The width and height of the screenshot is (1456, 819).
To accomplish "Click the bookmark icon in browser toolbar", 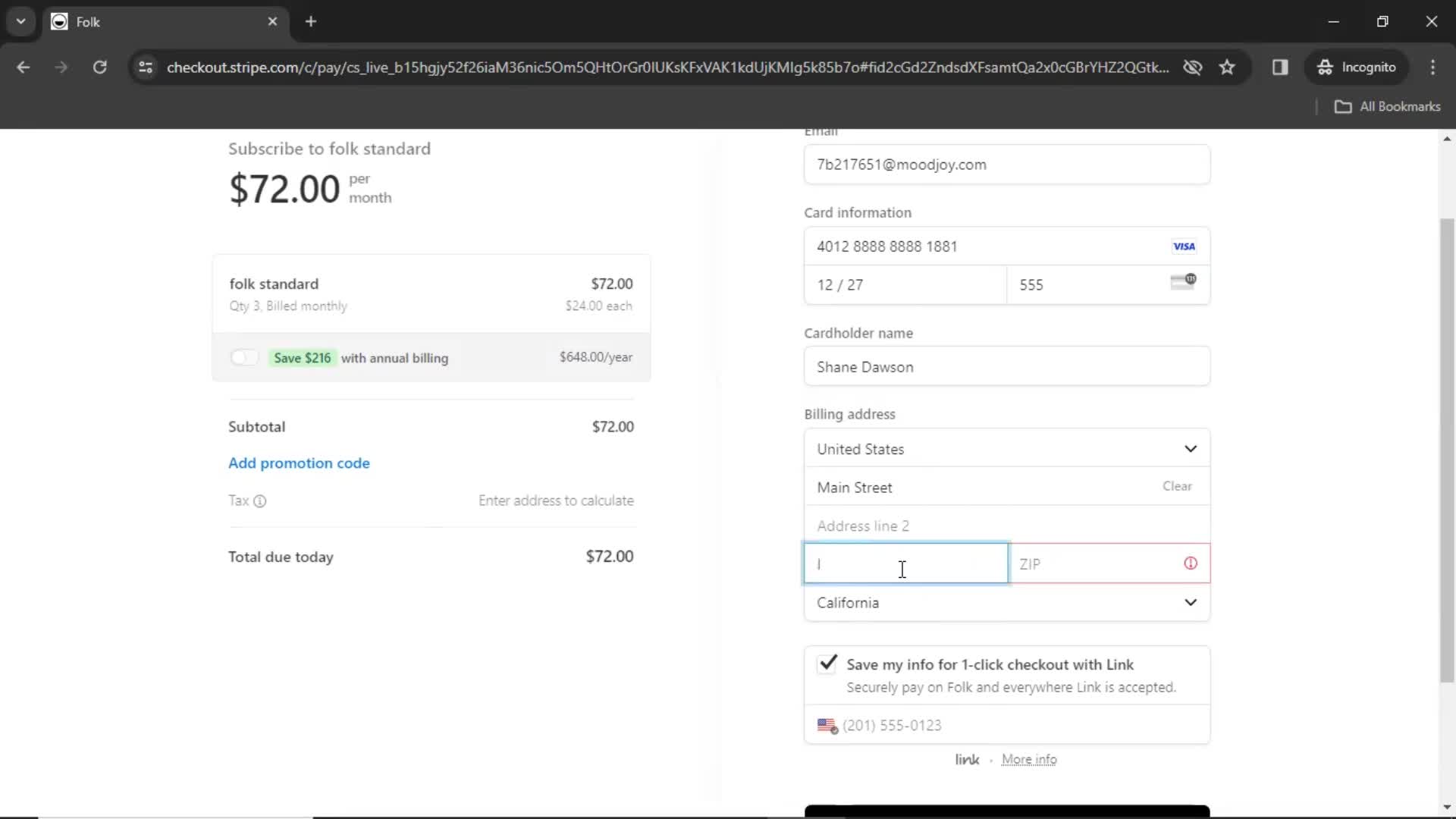I will point(1228,67).
